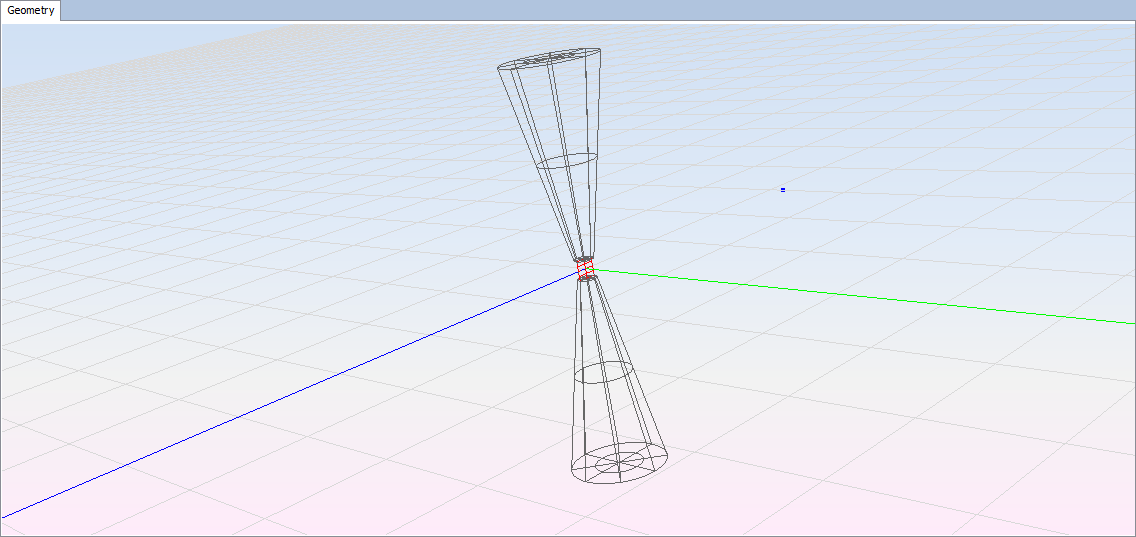
Task: Click empty tab bar right of Geometry tab
Action: click(600, 11)
